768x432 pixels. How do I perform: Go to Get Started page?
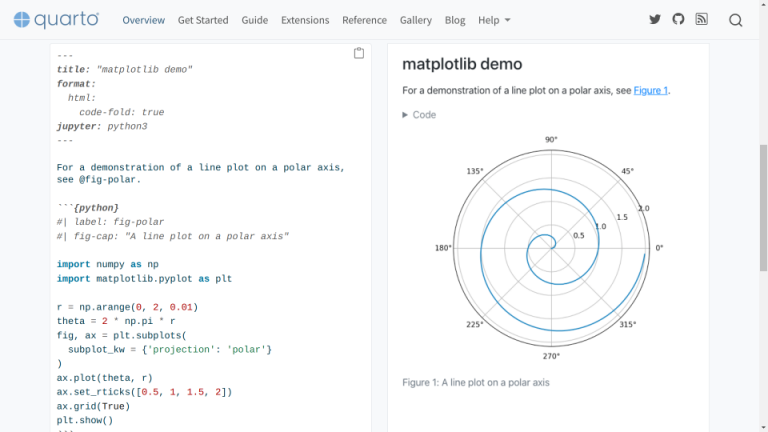[203, 20]
